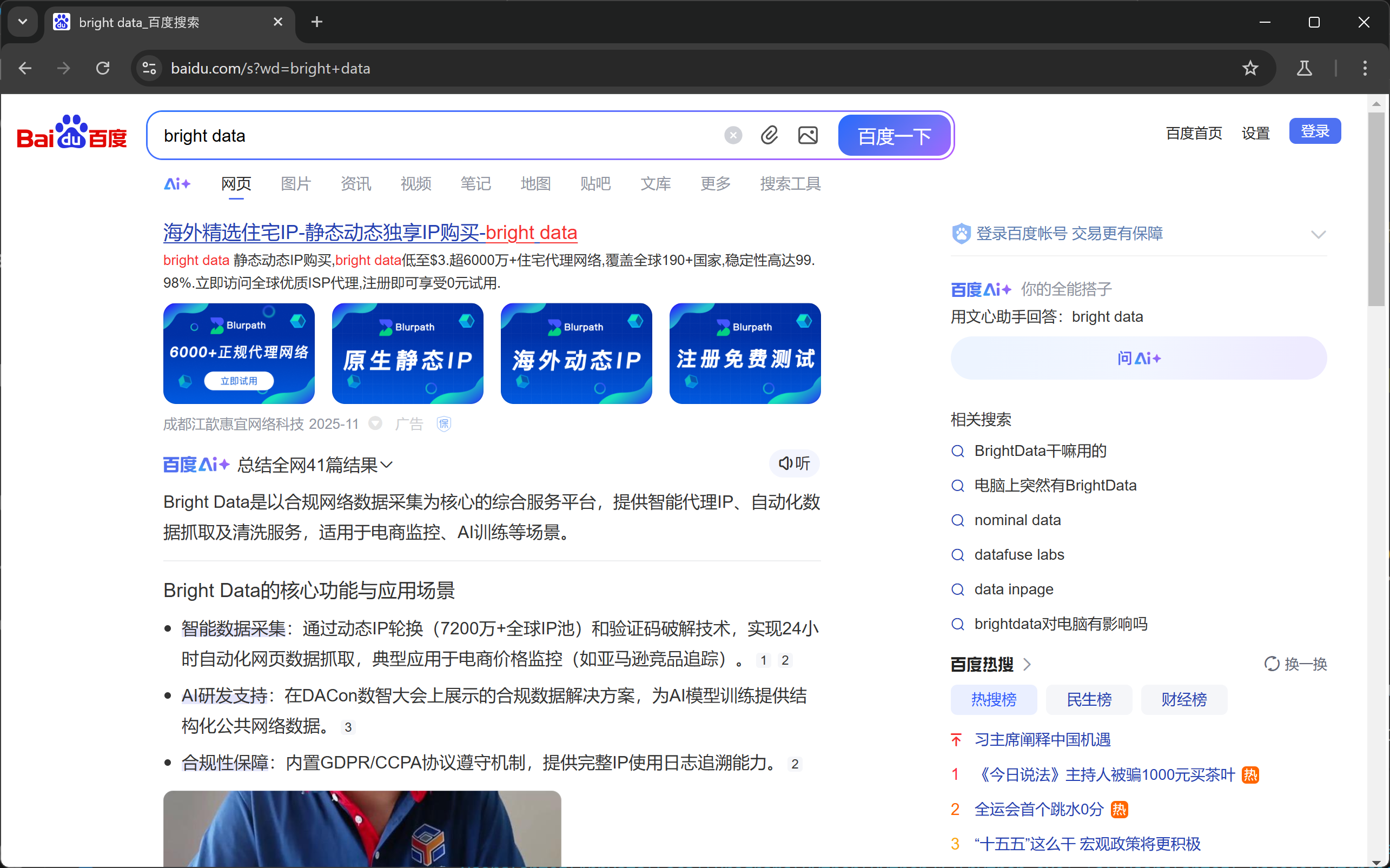Open the 注册免费测试 ad thumbnail

744,353
